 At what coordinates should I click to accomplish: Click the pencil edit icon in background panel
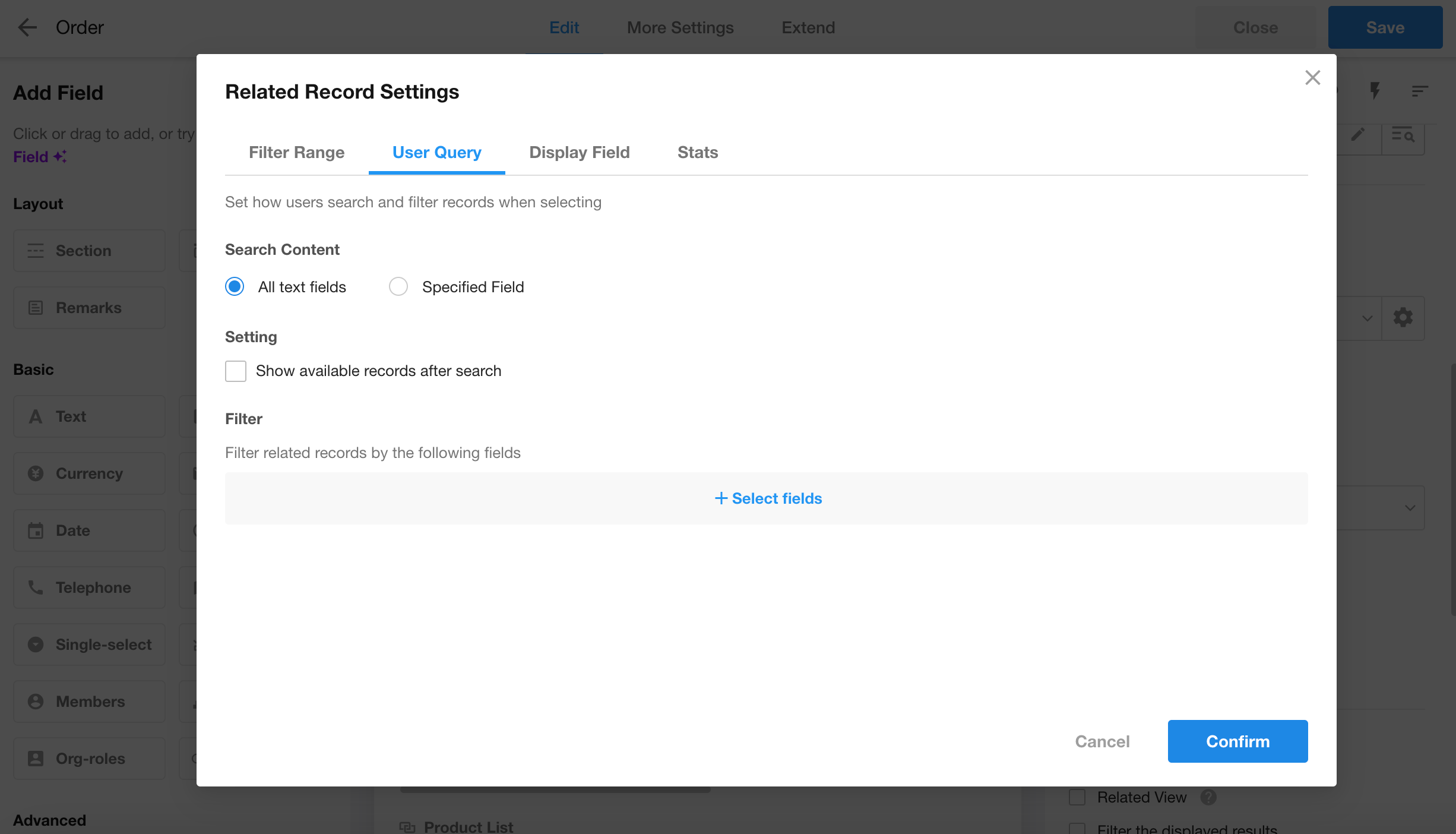(1357, 134)
